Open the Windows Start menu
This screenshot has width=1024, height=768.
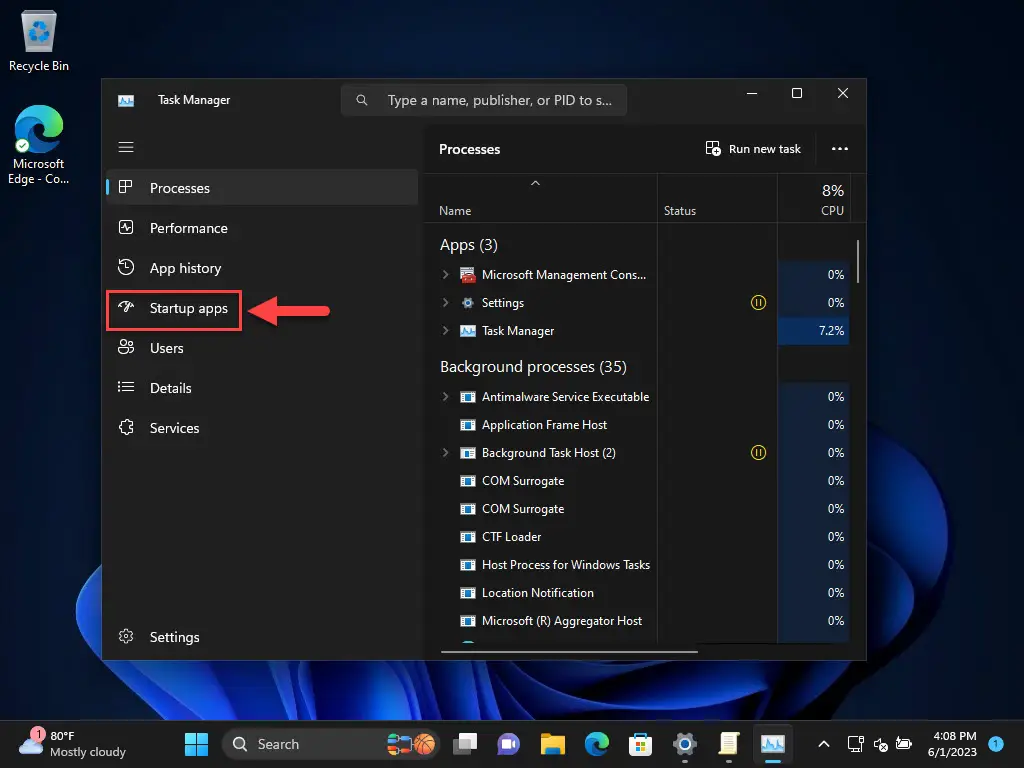[x=196, y=744]
